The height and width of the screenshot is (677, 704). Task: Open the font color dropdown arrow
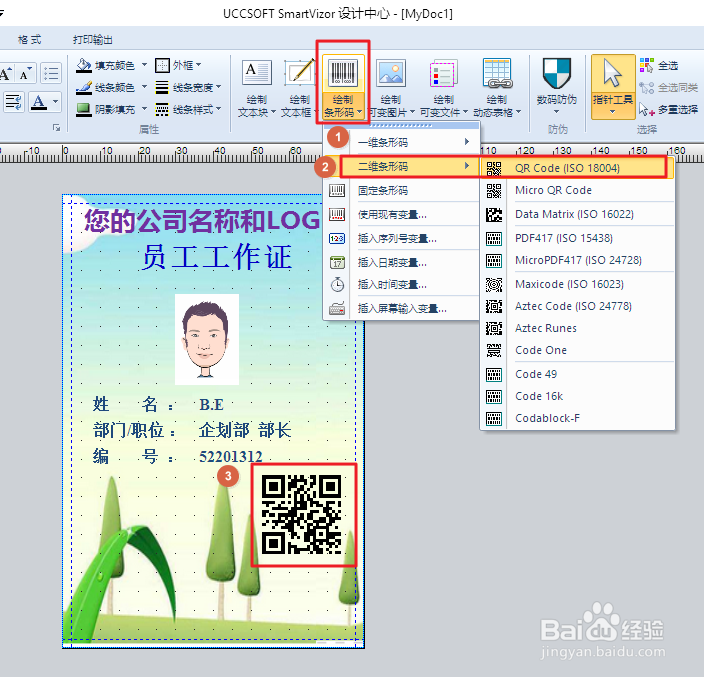(x=55, y=102)
